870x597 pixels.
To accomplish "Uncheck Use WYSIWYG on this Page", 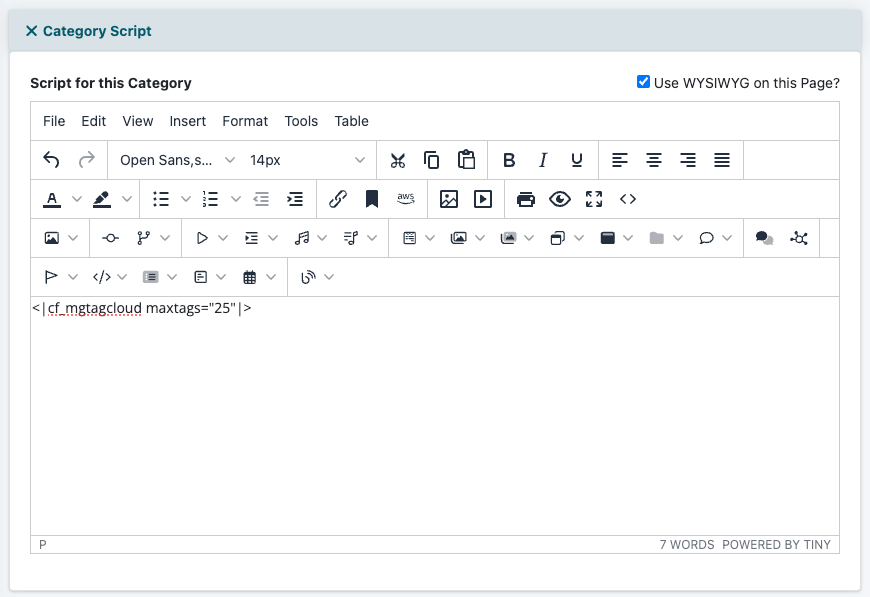I will (643, 82).
